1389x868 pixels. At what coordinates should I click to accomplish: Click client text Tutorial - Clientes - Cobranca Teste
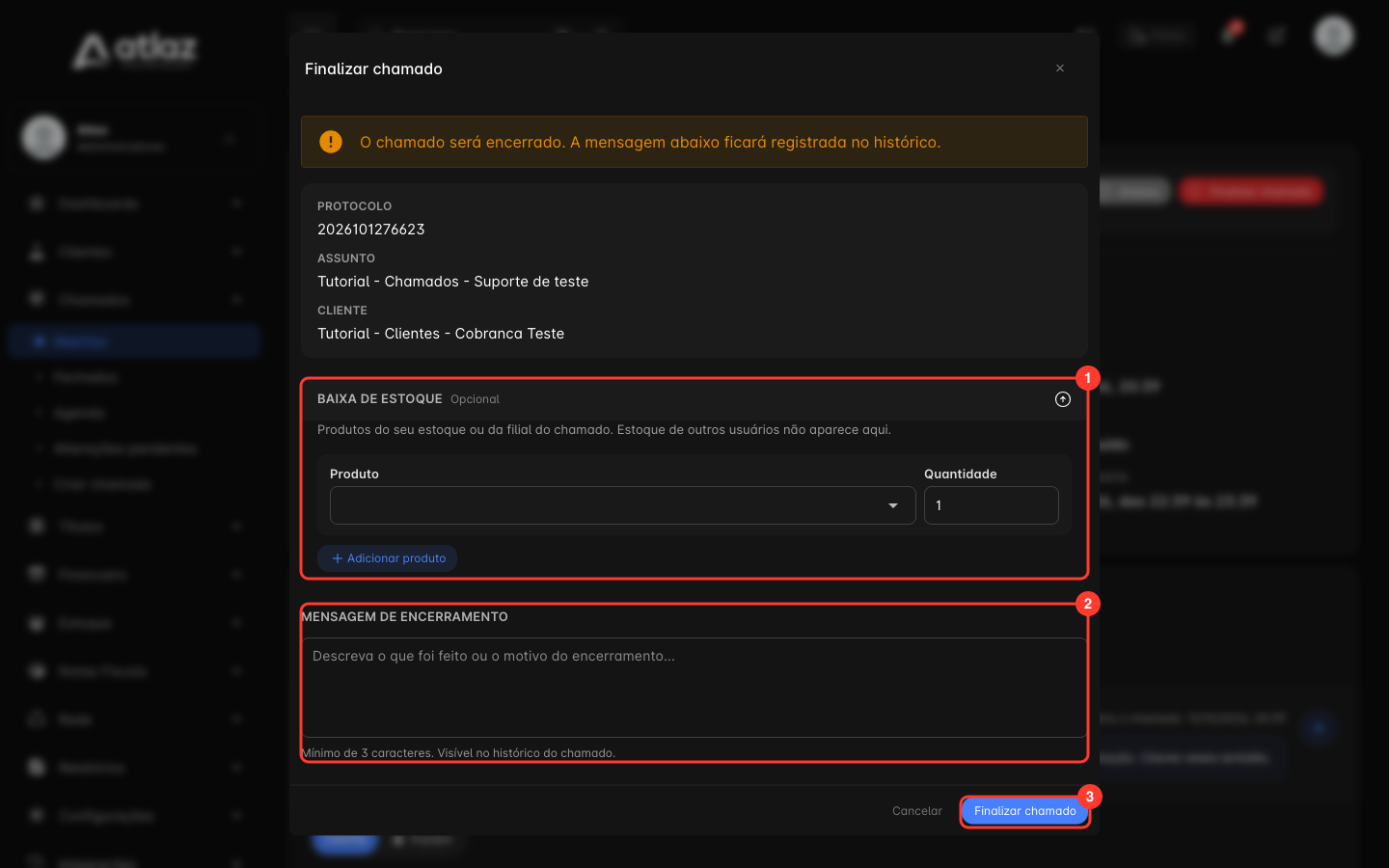click(x=441, y=334)
